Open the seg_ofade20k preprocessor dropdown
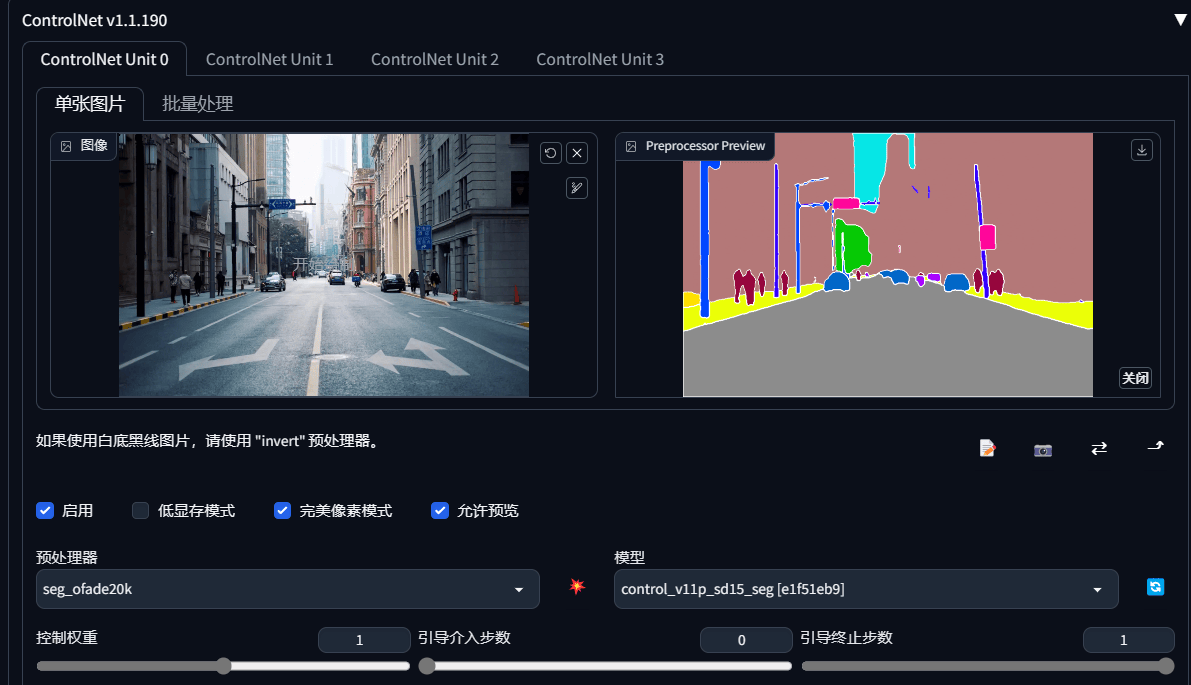Image resolution: width=1191 pixels, height=685 pixels. [x=288, y=589]
